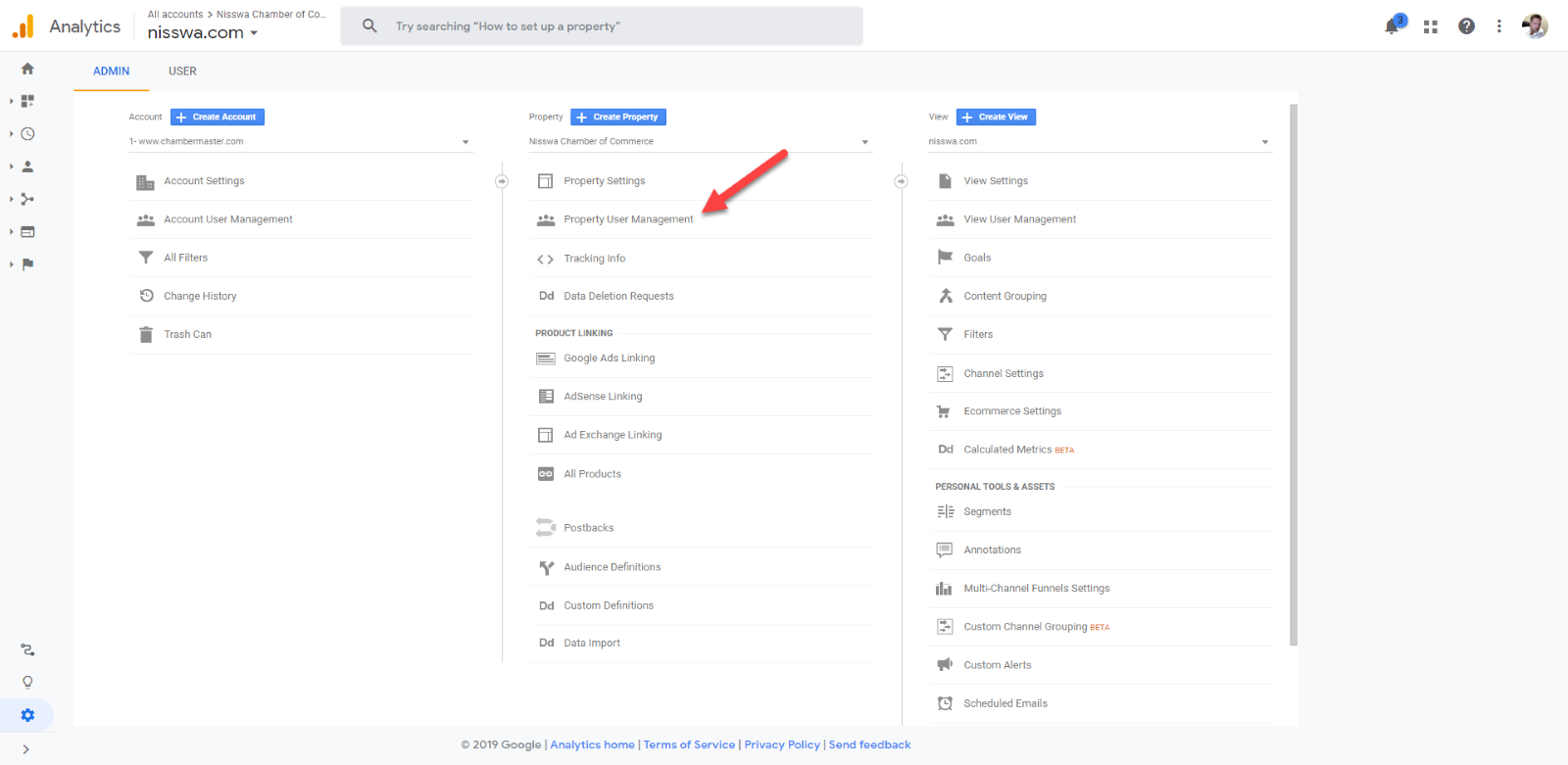Click the Admin gear icon

click(27, 715)
